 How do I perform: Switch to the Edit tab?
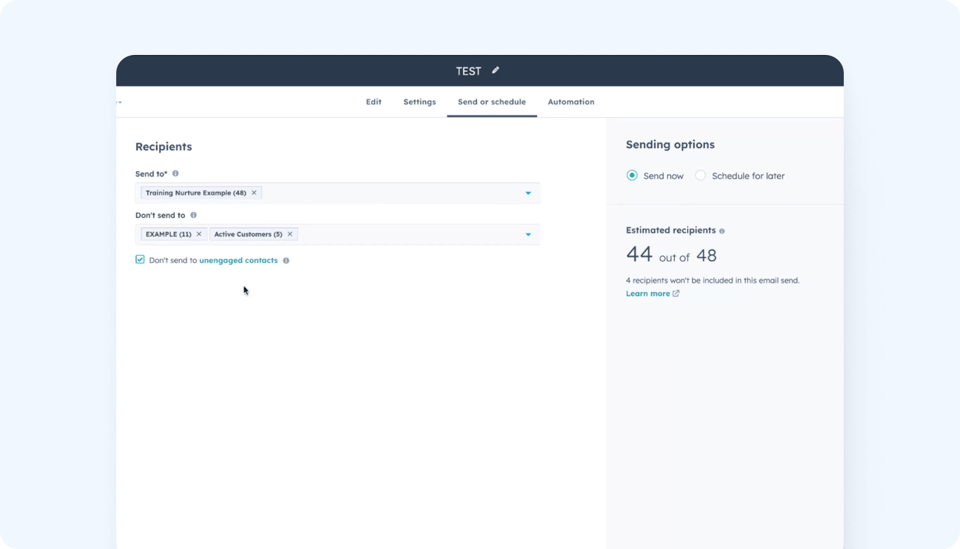pos(373,102)
